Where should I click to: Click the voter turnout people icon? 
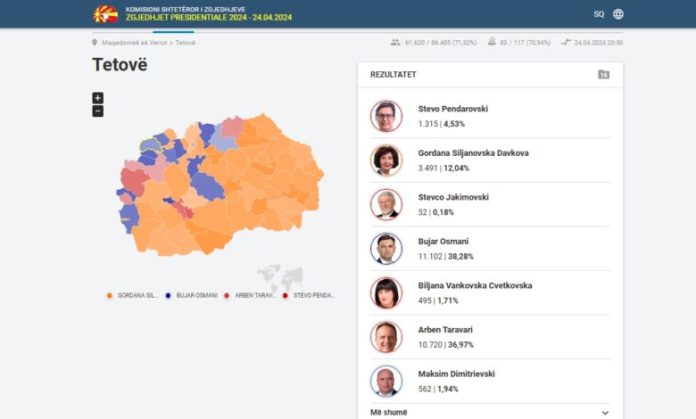[395, 43]
